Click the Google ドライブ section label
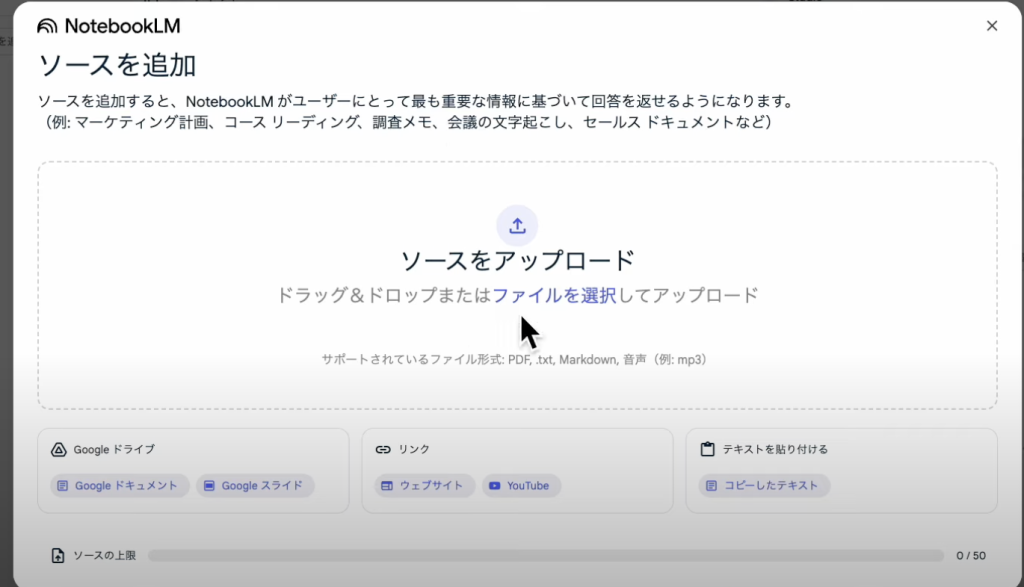Viewport: 1024px width, 587px height. 114,449
